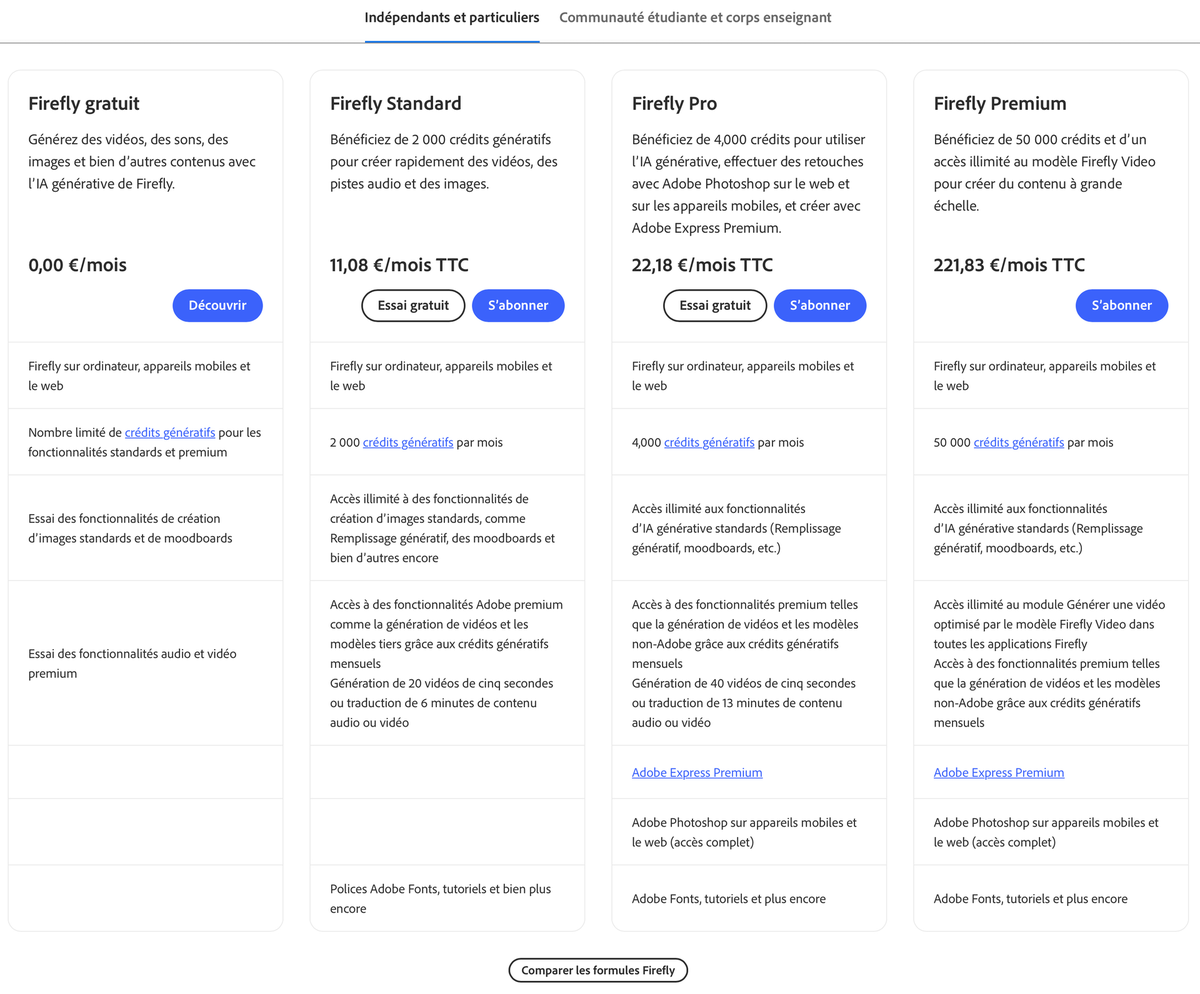
Task: Open Adobe Express Premium link in Firefly Pro
Action: (696, 772)
